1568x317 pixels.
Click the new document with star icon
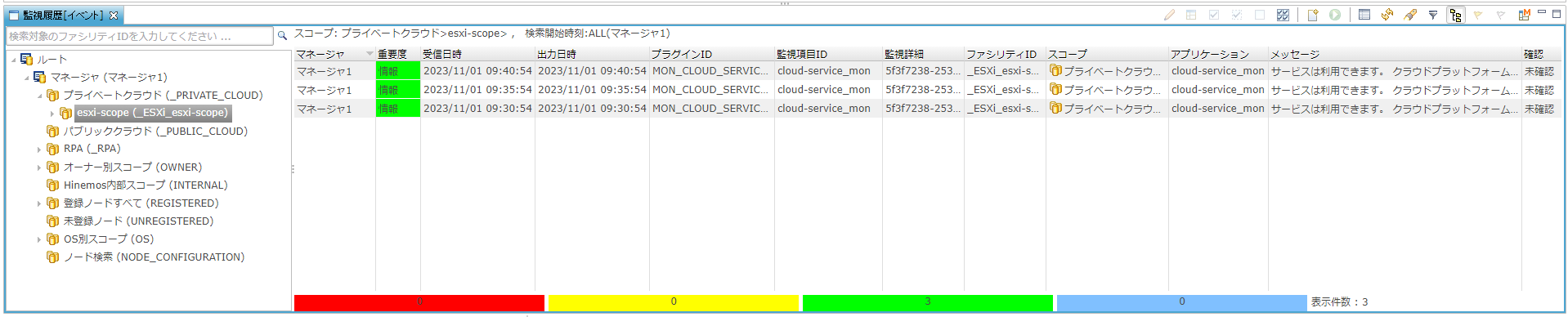point(1313,15)
